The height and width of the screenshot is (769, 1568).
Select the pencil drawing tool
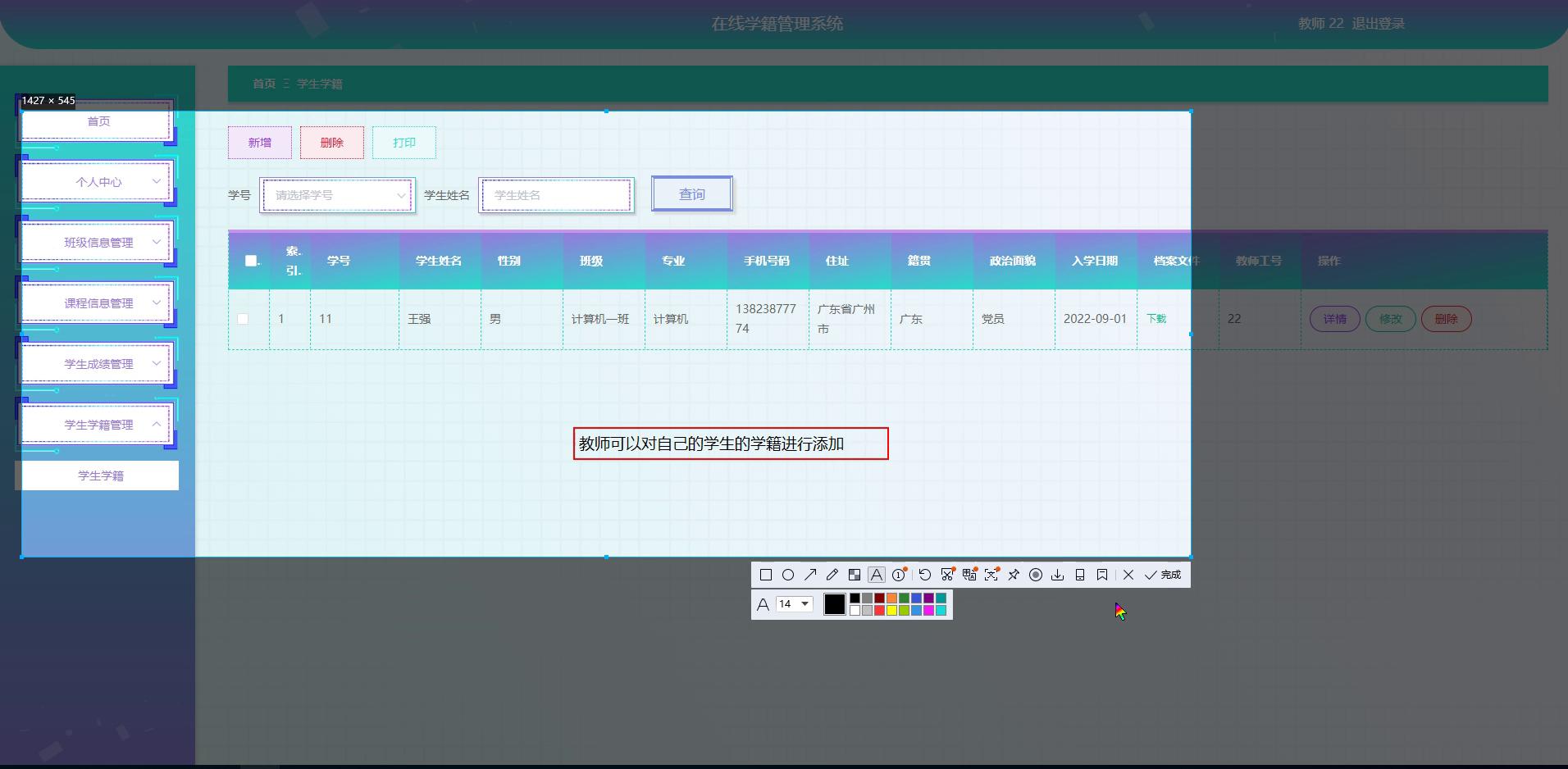tap(832, 575)
